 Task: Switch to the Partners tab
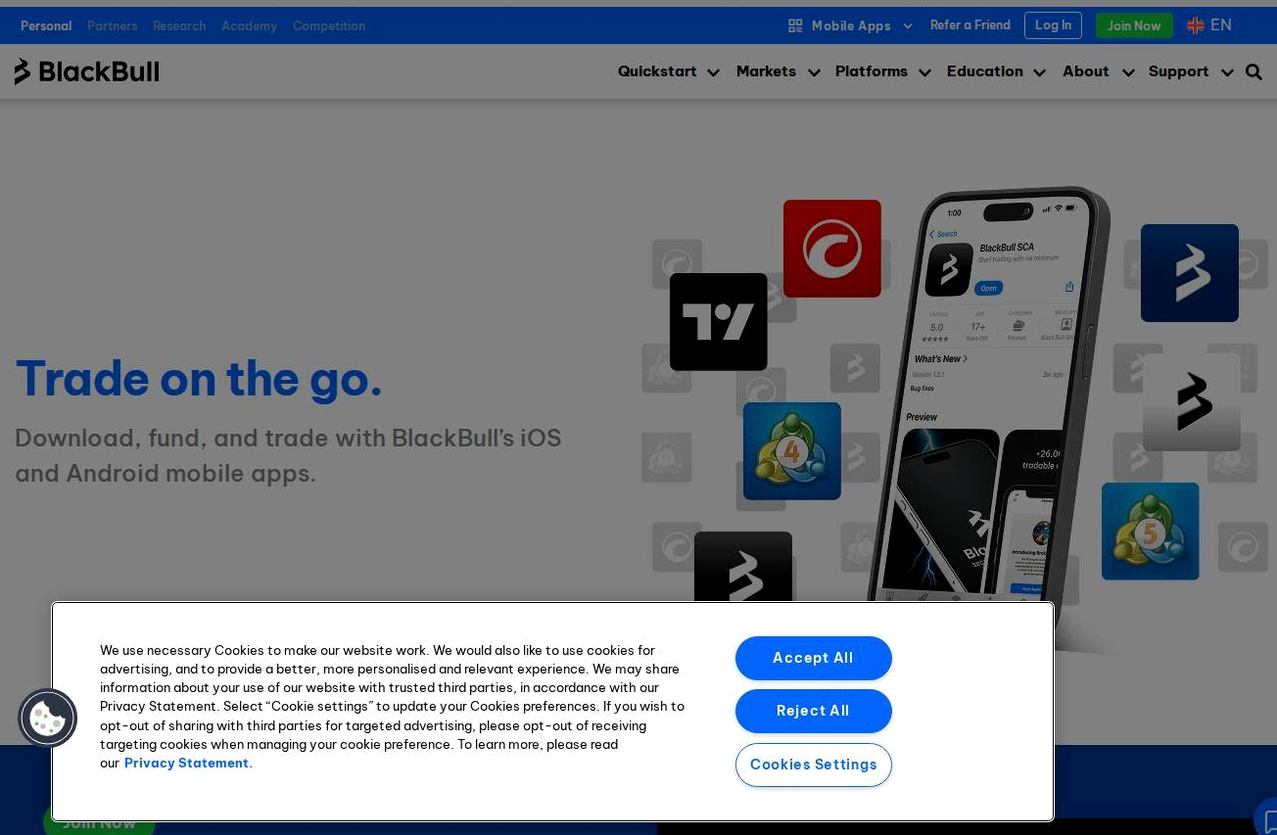[112, 26]
